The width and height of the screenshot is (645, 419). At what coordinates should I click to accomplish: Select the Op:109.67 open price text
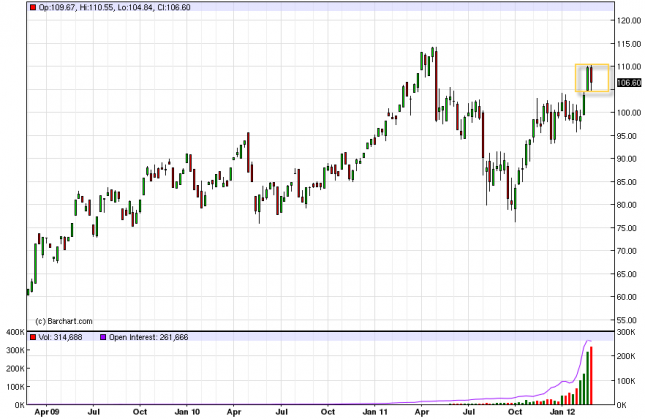tap(57, 7)
